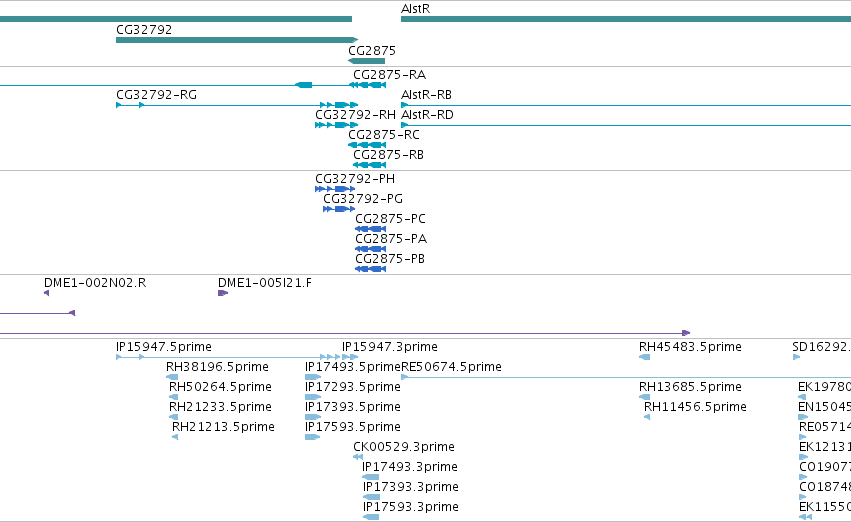This screenshot has height=522, width=851.
Task: Click the partially visible EK19780 label
Action: point(824,387)
